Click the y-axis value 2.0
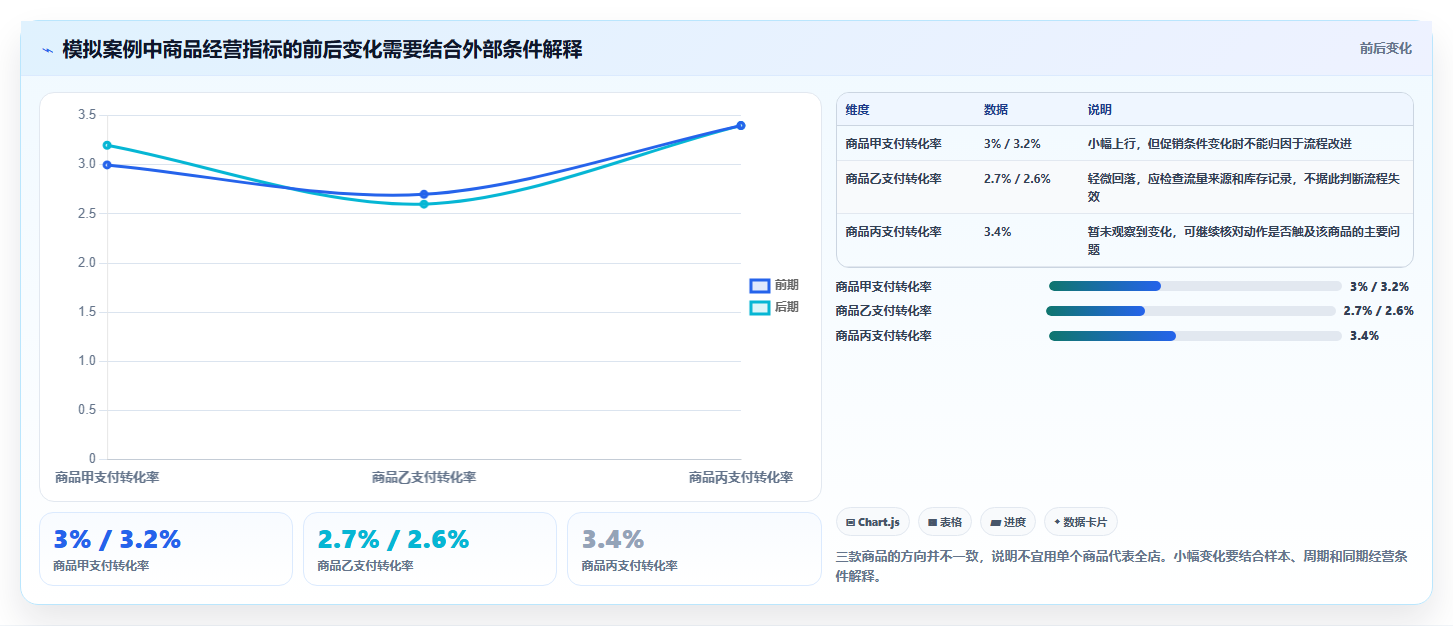1453x626 pixels. [x=87, y=263]
